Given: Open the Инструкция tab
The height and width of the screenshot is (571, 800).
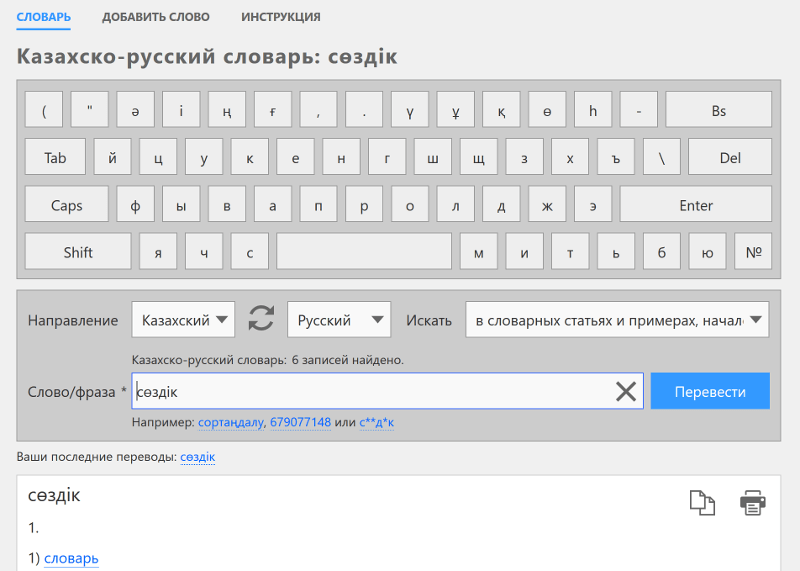Looking at the screenshot, I should [281, 17].
